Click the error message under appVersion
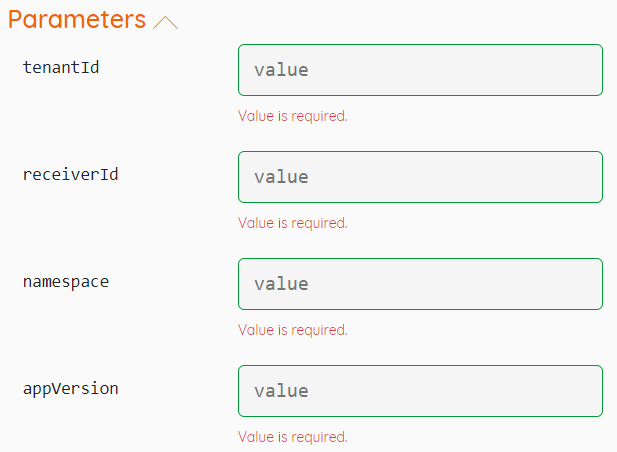This screenshot has width=617, height=452. tap(292, 437)
